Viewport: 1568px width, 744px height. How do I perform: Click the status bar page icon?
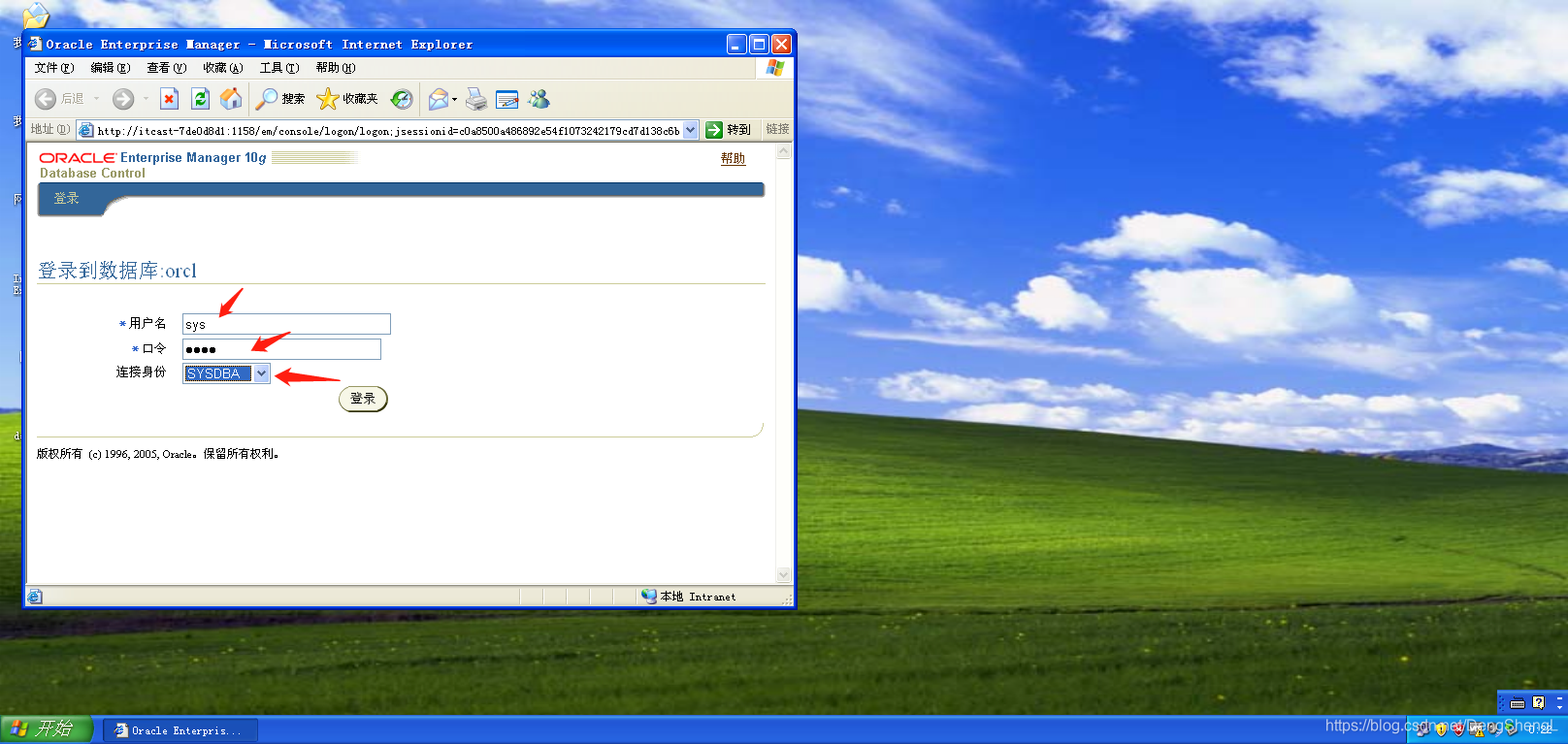(35, 597)
